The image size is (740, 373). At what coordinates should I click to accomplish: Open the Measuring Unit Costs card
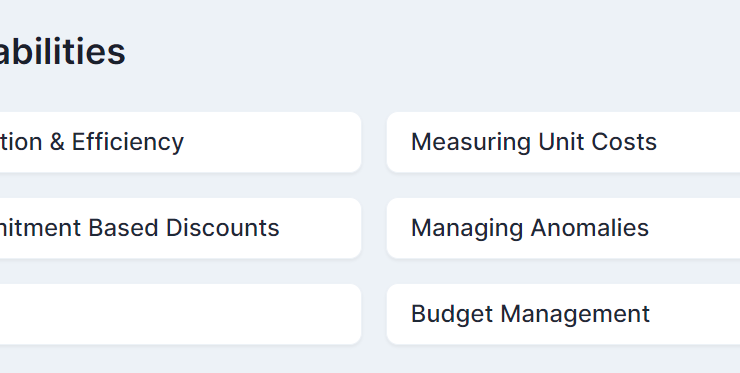pos(563,142)
